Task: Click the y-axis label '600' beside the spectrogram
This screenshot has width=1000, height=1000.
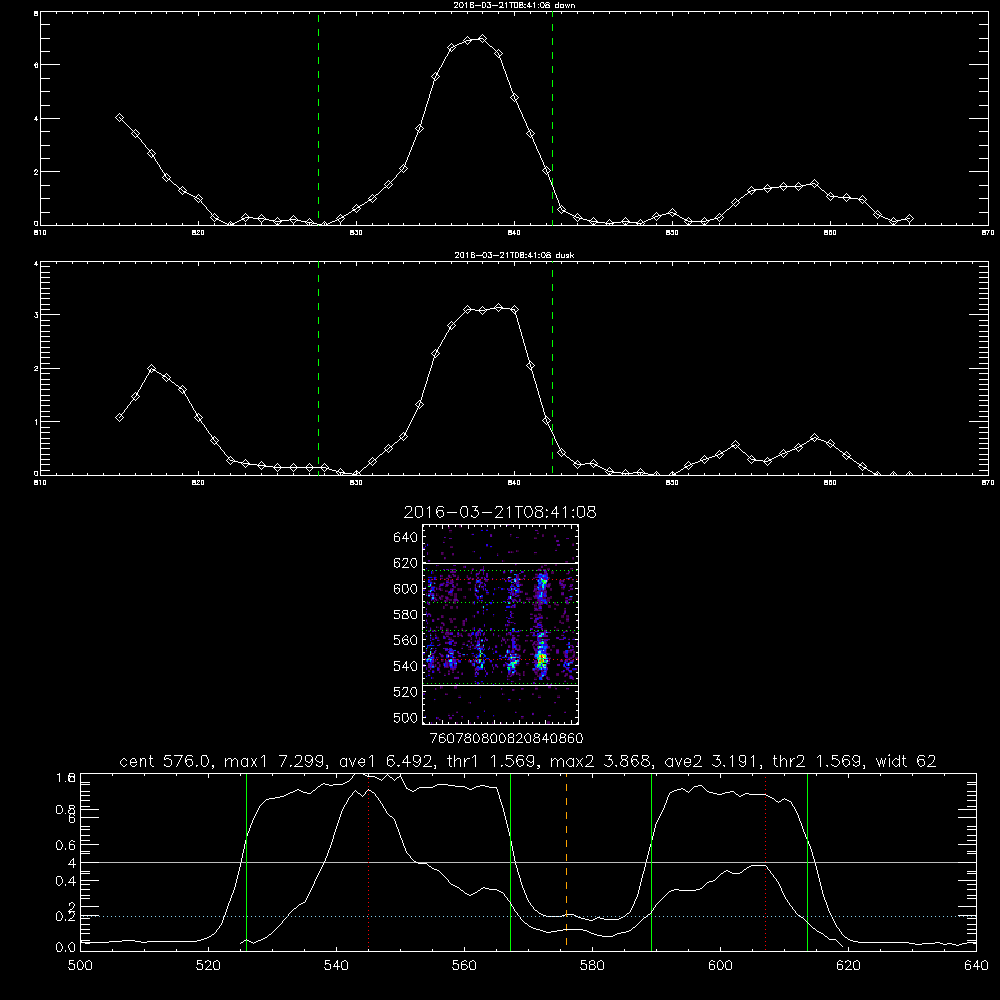Action: (x=406, y=589)
